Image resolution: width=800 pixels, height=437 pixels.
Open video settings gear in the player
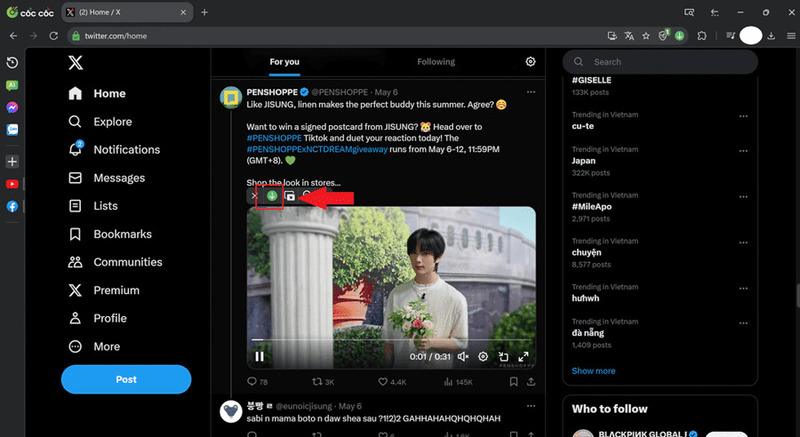[x=483, y=356]
